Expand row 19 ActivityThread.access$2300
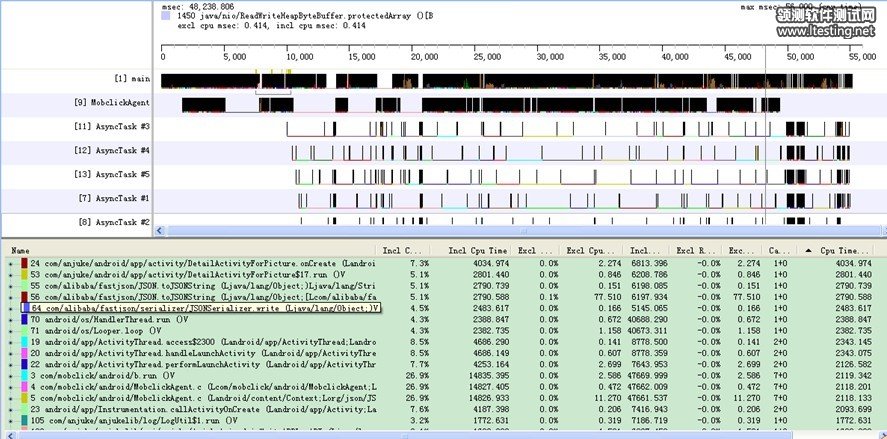This screenshot has width=887, height=439. click(10, 342)
